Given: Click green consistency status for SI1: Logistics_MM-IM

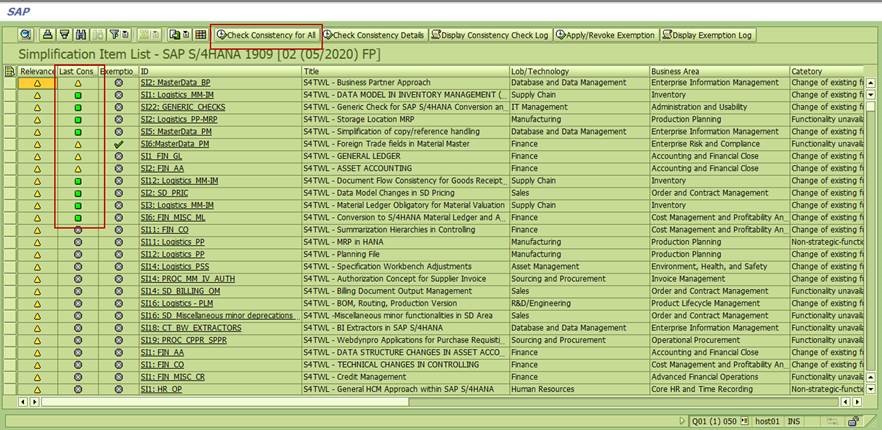Looking at the screenshot, I should pos(78,95).
